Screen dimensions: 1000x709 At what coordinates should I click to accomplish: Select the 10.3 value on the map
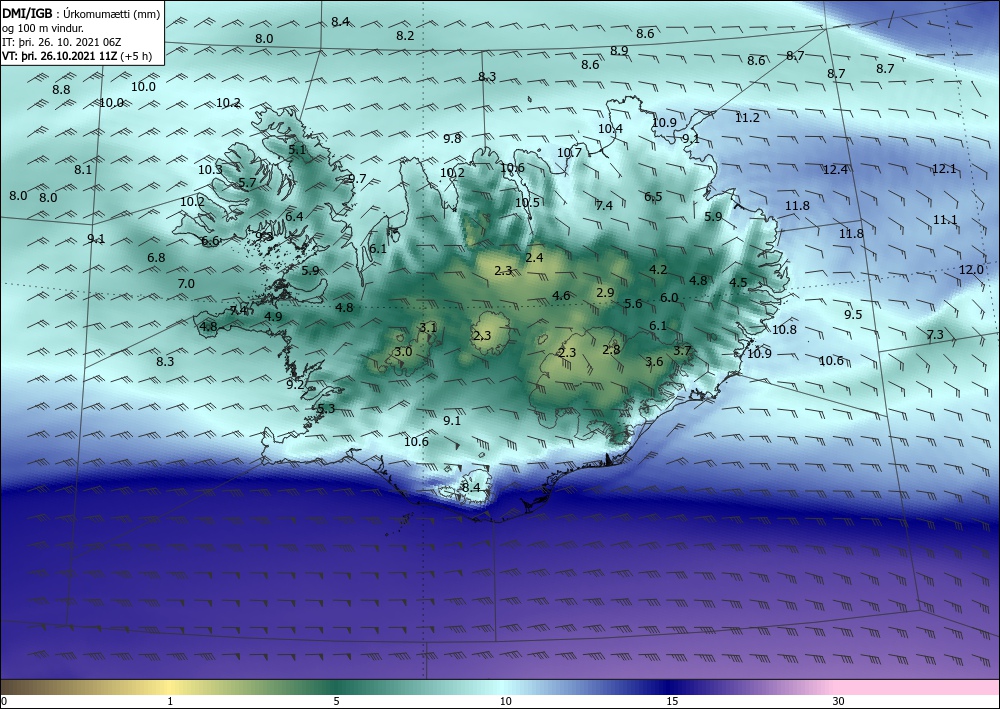210,170
